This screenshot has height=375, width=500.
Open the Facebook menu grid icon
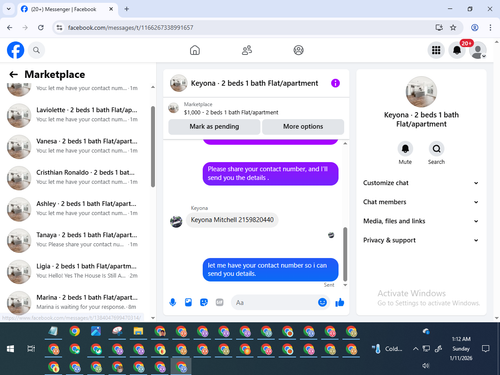[436, 50]
